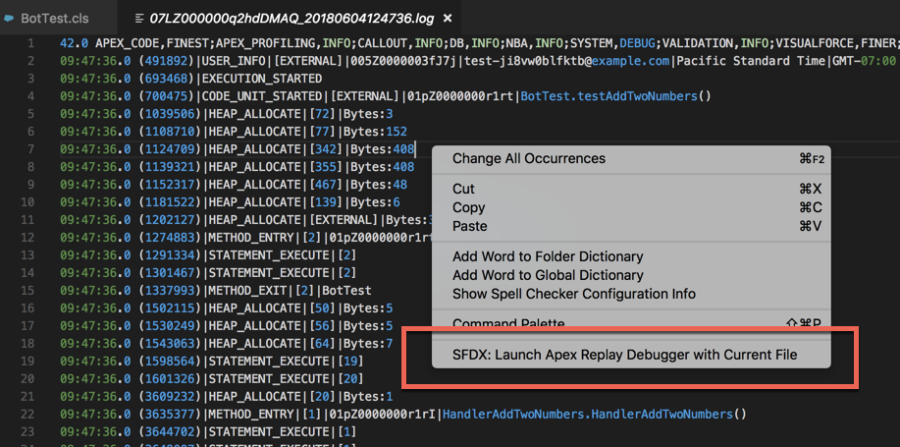Click line number 1 in the gutter
Viewport: 900px width, 447px height.
[x=31, y=43]
